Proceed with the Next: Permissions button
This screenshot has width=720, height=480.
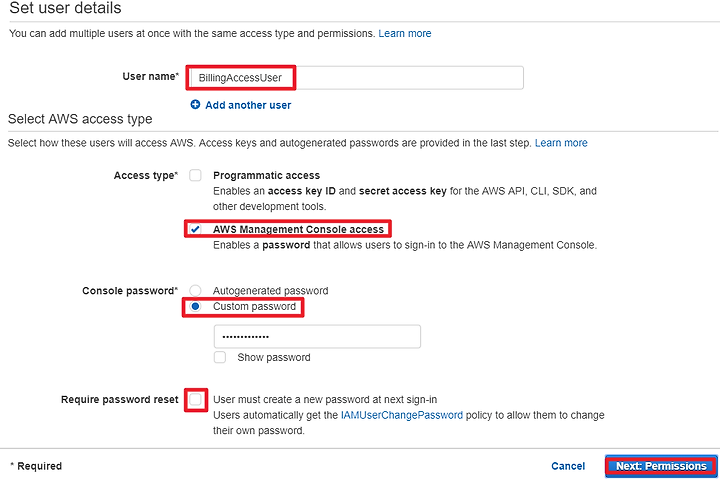(x=661, y=466)
